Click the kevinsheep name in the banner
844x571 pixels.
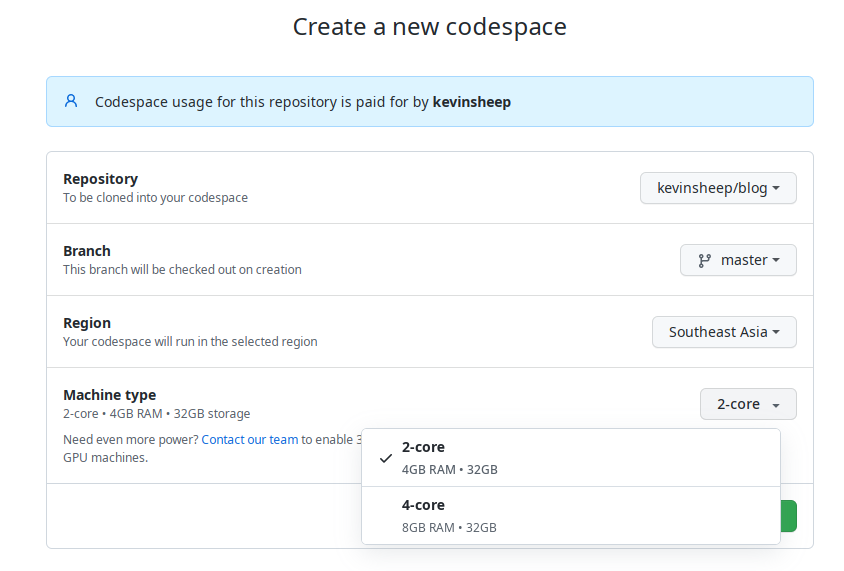click(x=472, y=102)
